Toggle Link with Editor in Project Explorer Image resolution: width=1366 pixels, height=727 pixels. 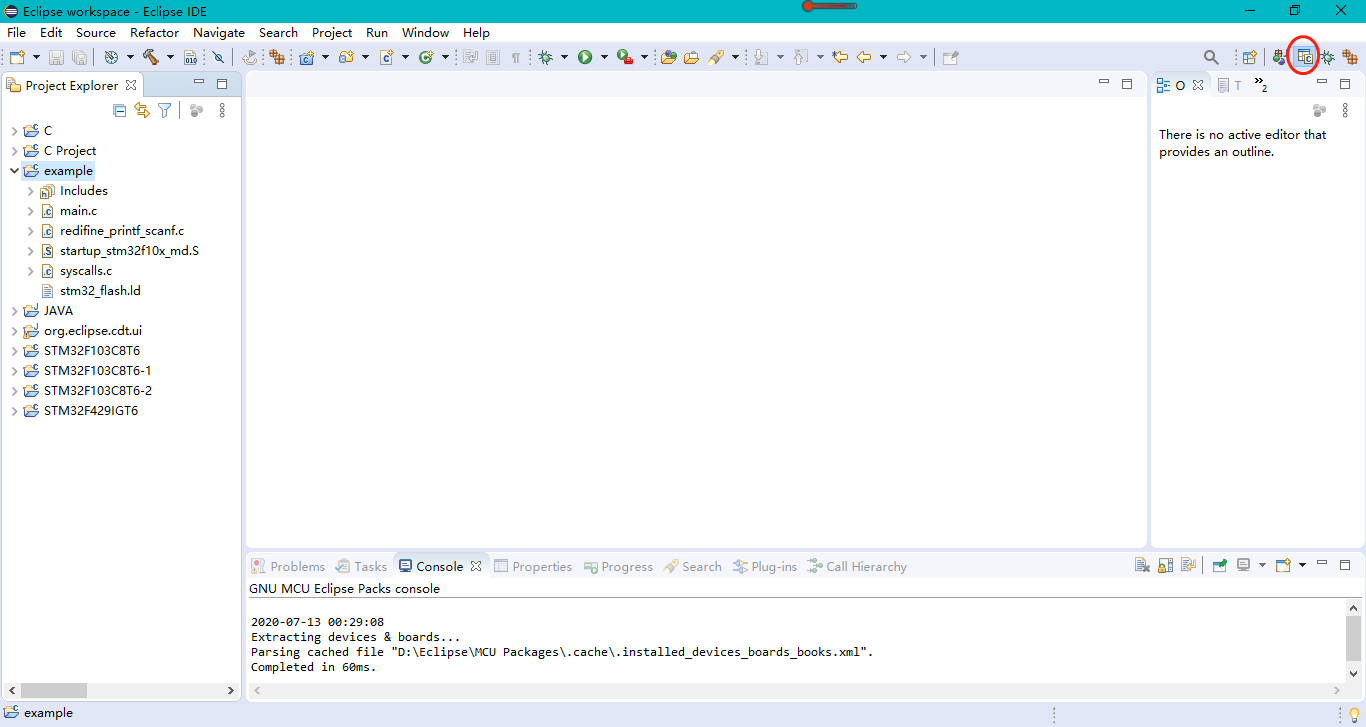point(141,111)
